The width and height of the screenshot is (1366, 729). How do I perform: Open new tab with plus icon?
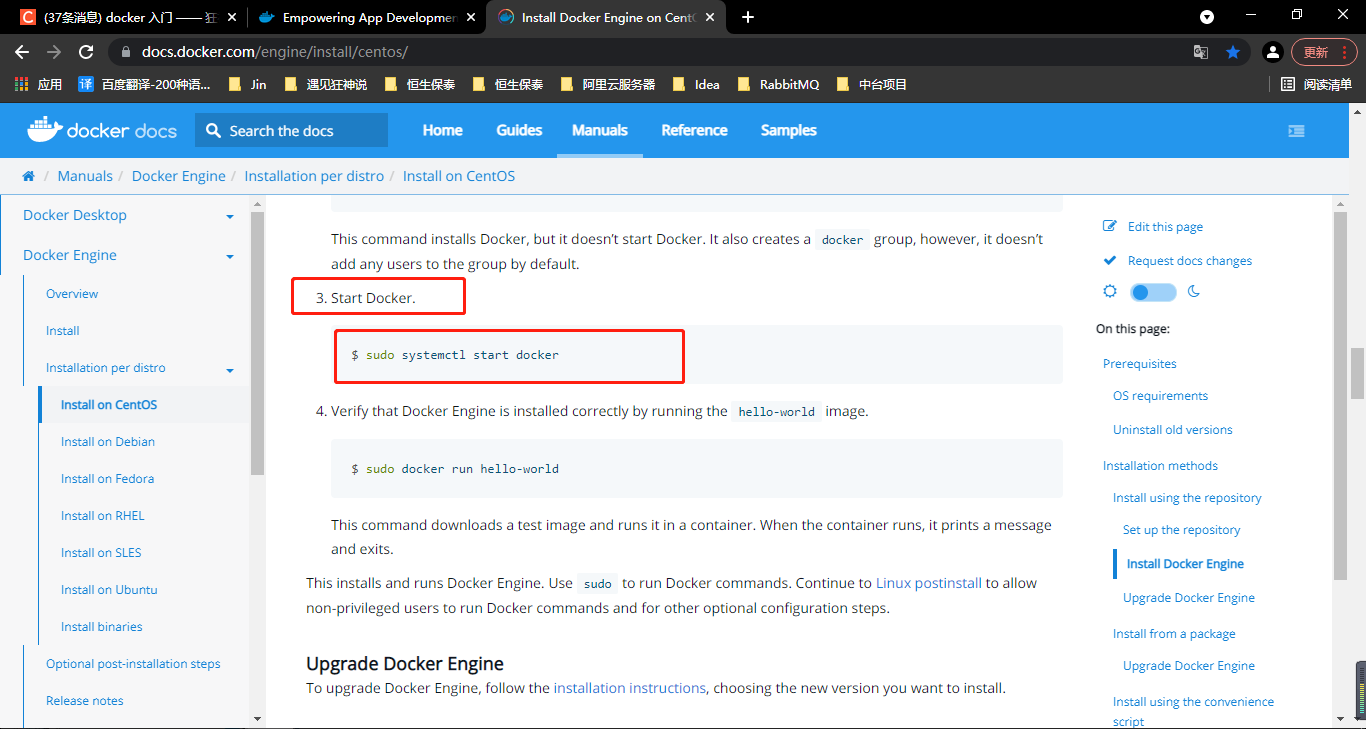748,17
